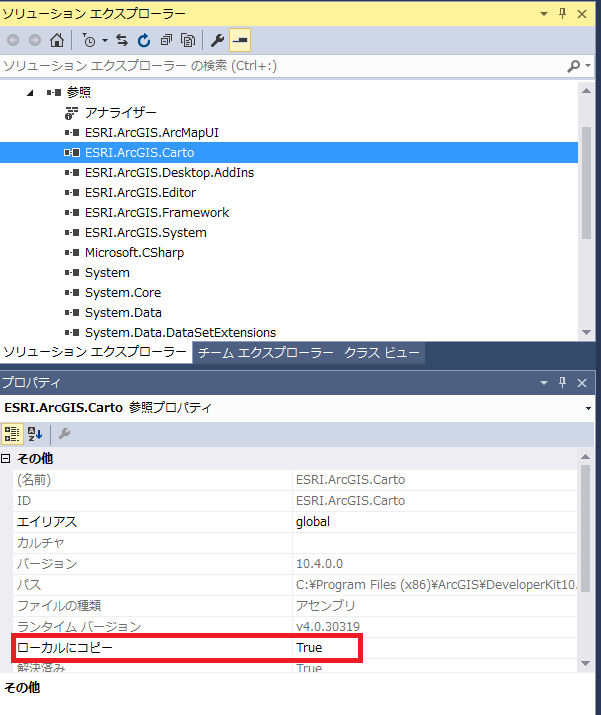Viewport: 601px width, 715px height.
Task: Click the ローカルにコピー True value
Action: click(x=309, y=648)
